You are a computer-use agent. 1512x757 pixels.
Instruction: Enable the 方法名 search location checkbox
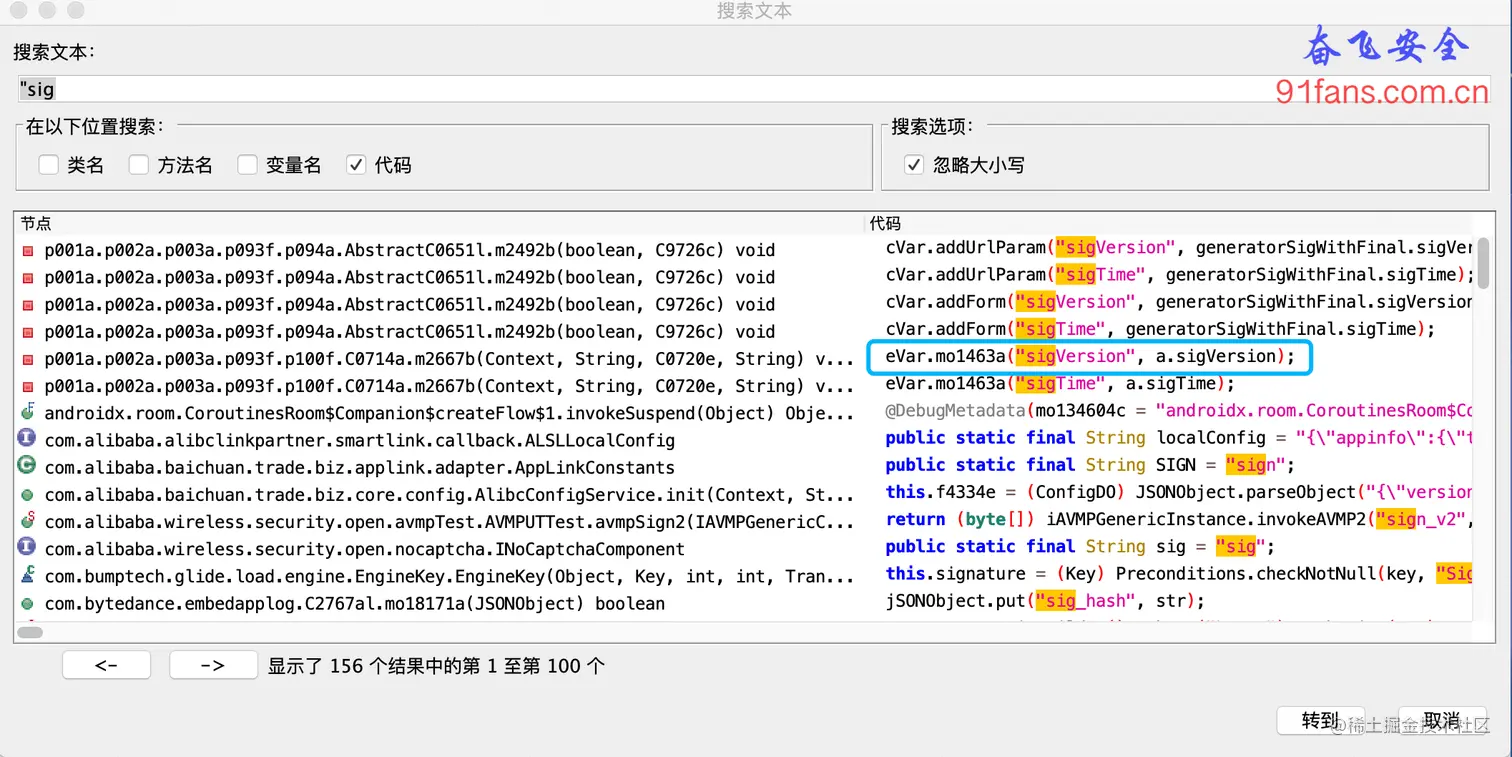coord(138,165)
